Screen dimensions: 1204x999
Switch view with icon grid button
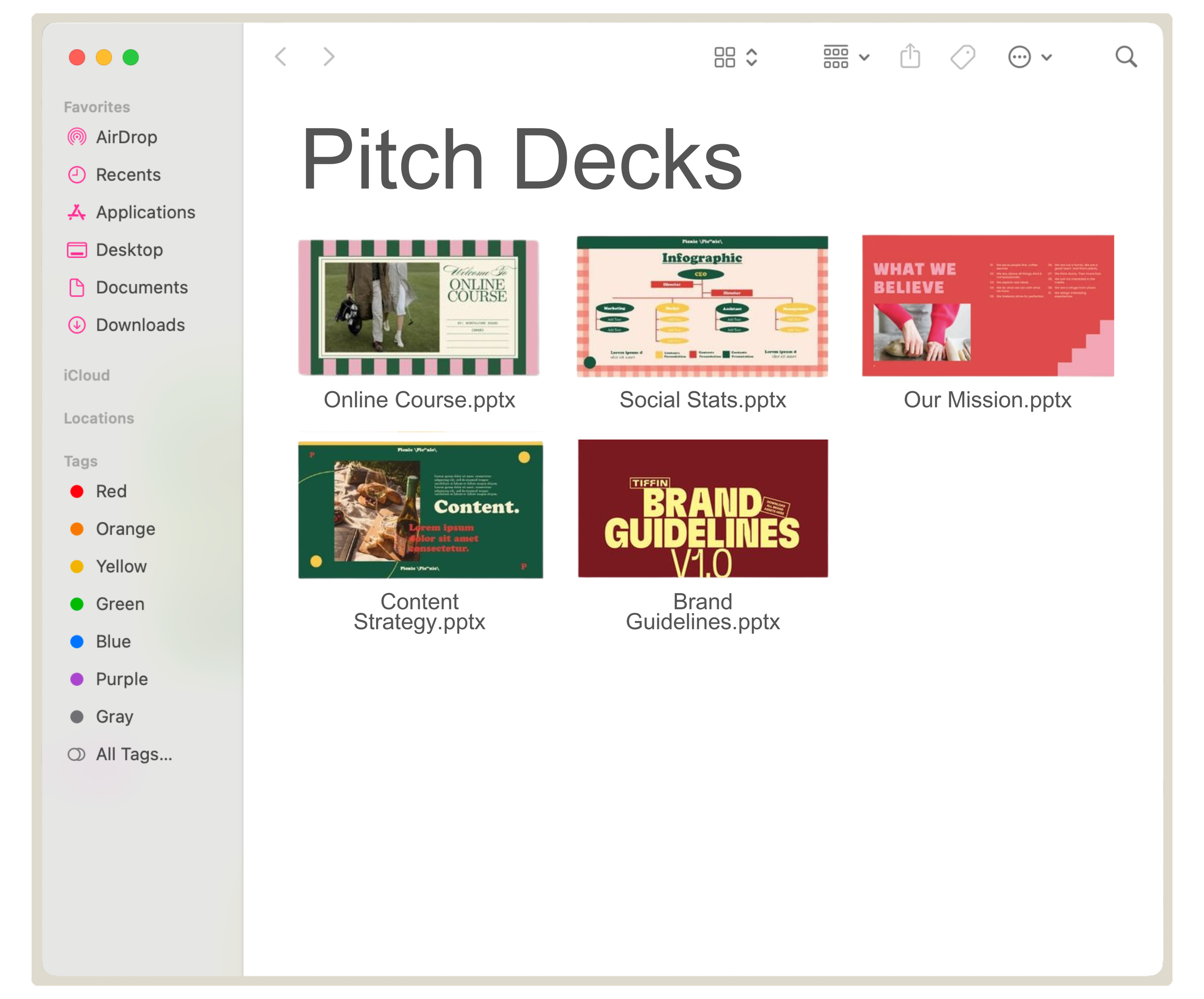pyautogui.click(x=725, y=57)
